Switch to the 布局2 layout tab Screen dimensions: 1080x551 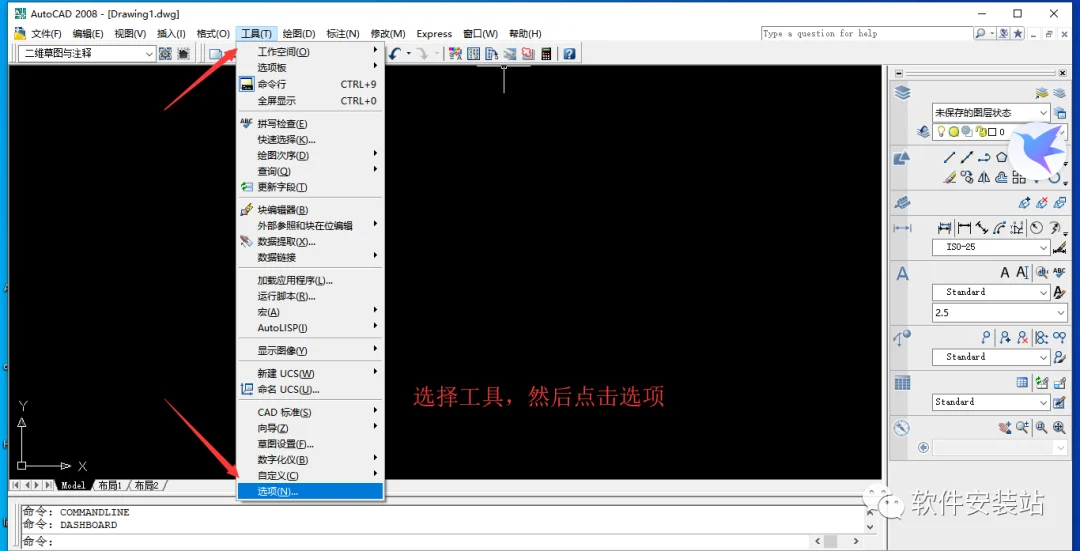146,486
